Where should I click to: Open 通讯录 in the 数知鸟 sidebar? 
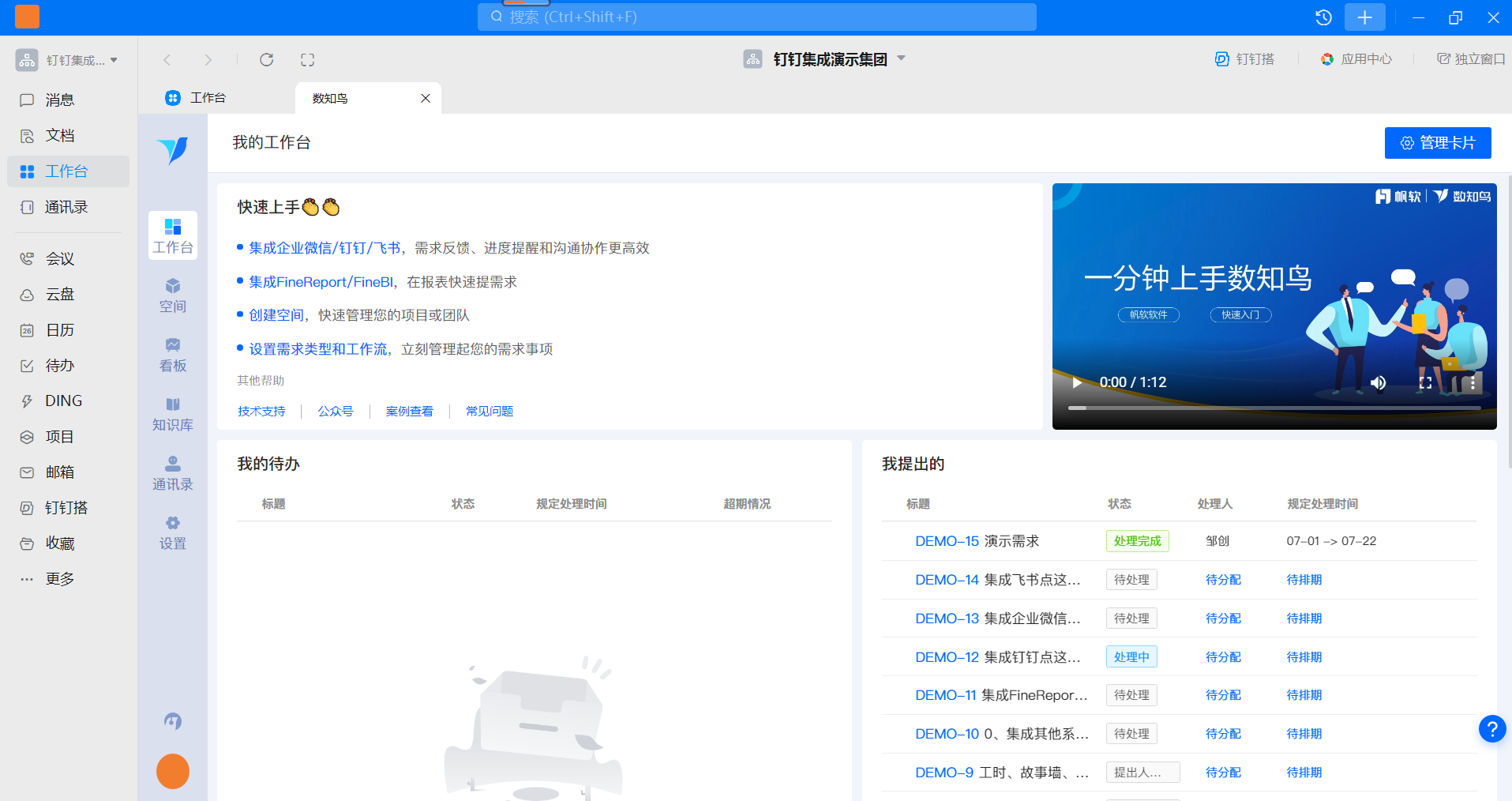(x=173, y=473)
